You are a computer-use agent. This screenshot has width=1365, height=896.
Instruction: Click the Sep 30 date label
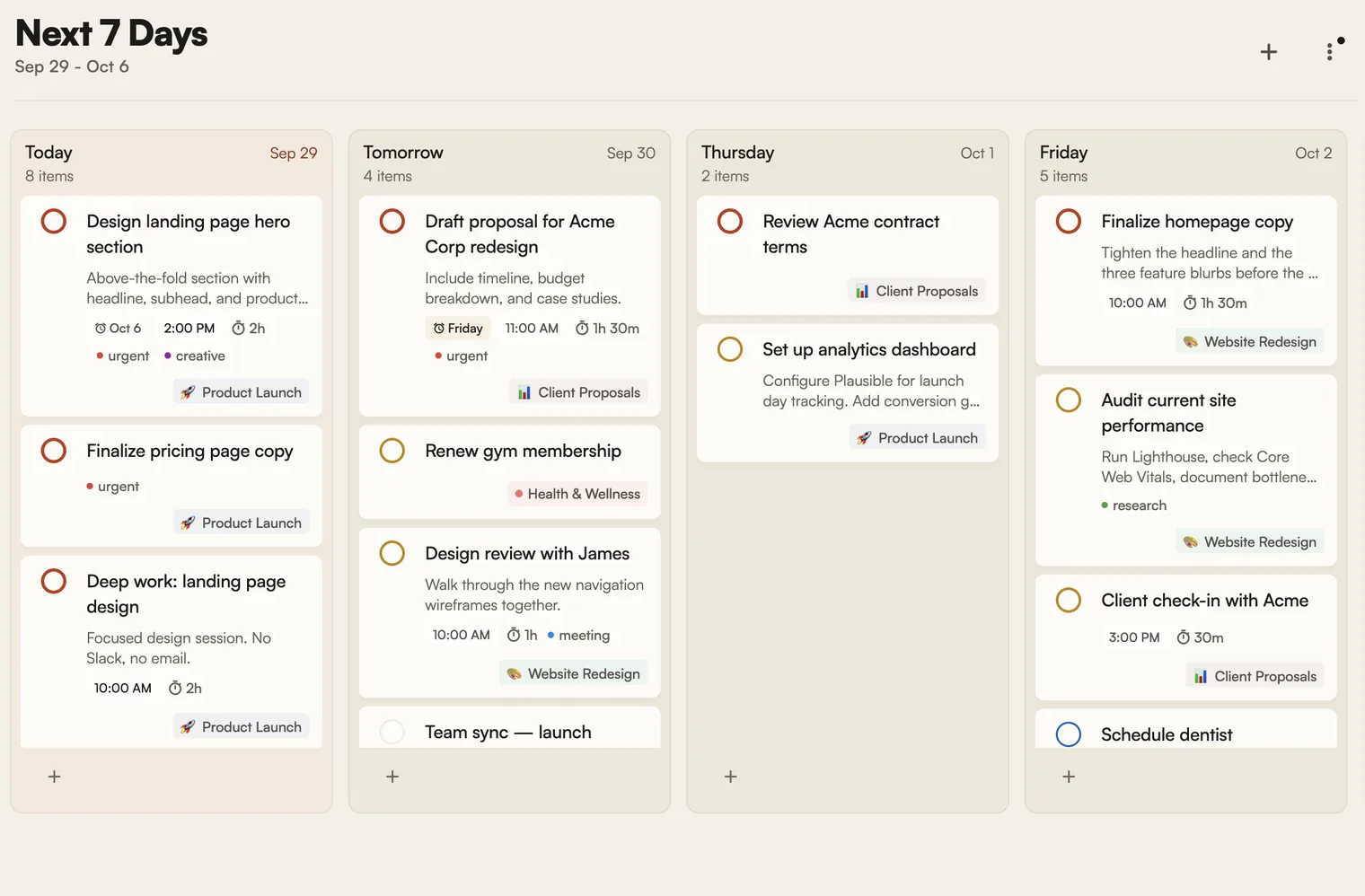[630, 154]
